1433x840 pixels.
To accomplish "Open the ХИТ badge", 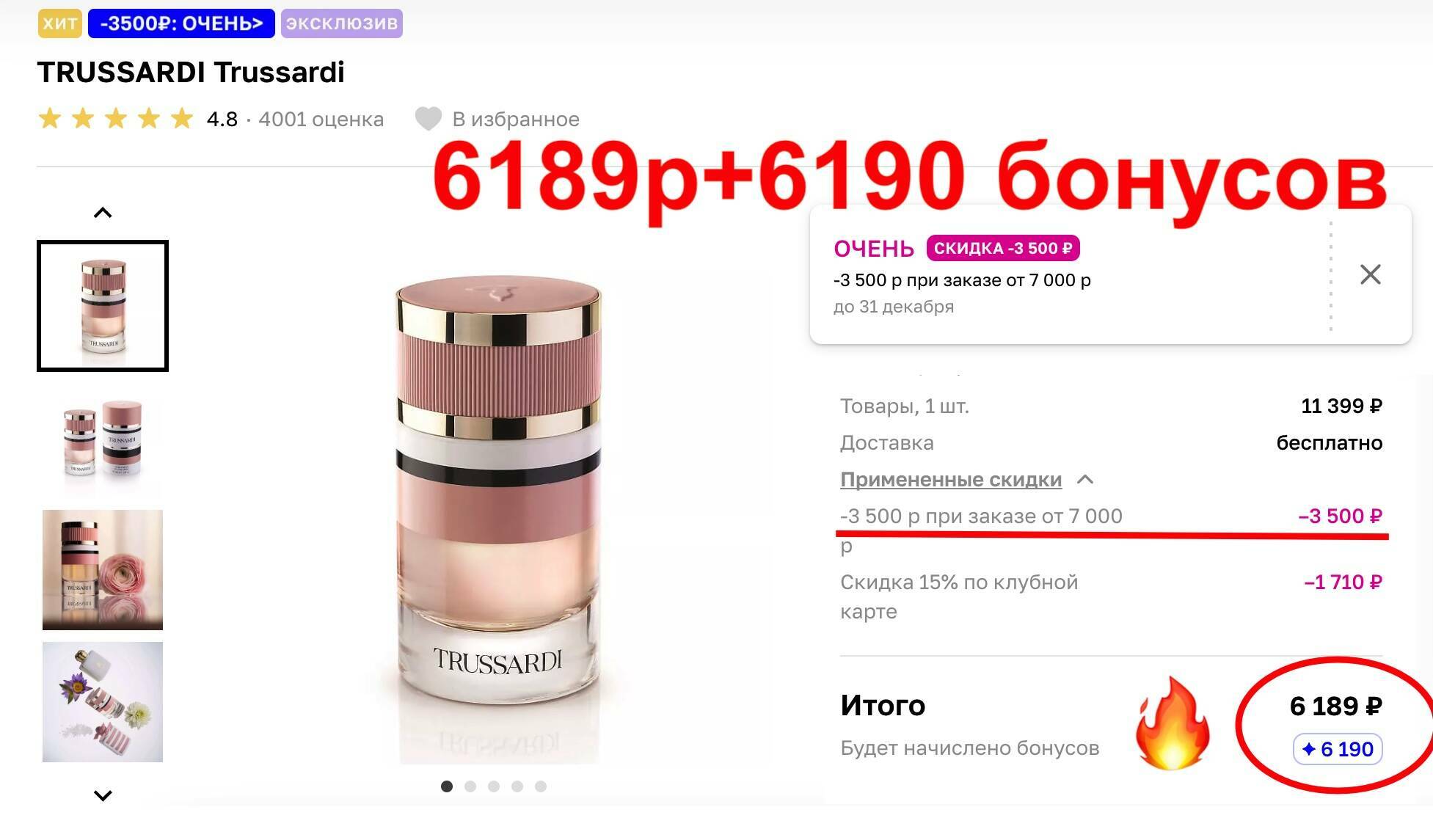I will coord(59,23).
